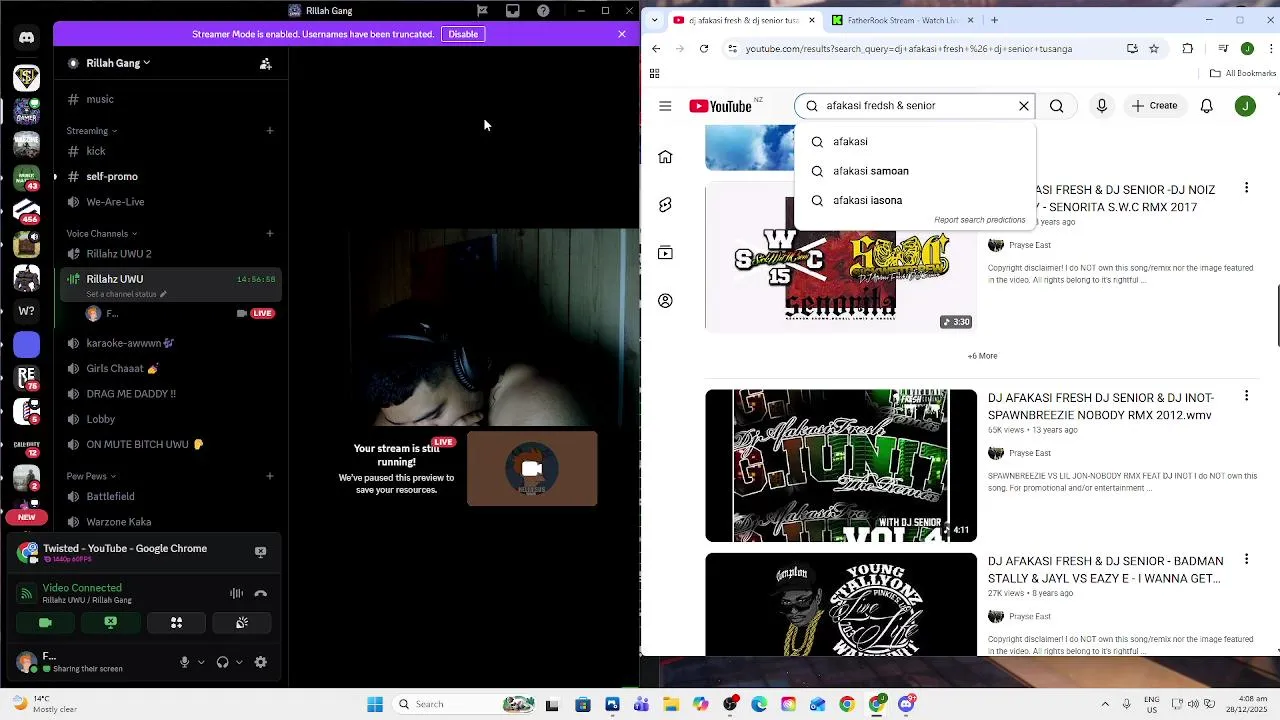This screenshot has width=1280, height=720.
Task: Open more options for Senorita RMX video
Action: (1246, 188)
